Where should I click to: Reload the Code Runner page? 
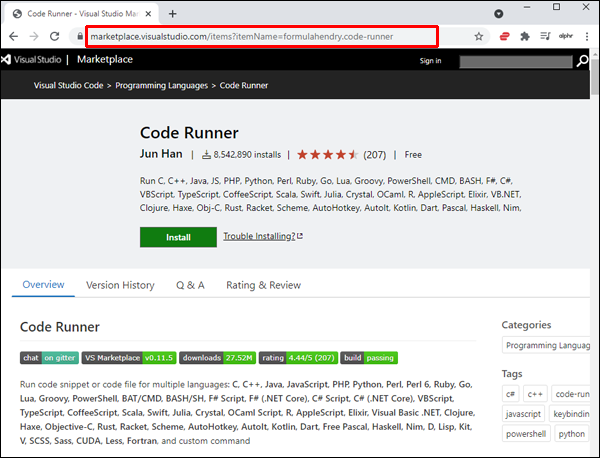pos(55,36)
